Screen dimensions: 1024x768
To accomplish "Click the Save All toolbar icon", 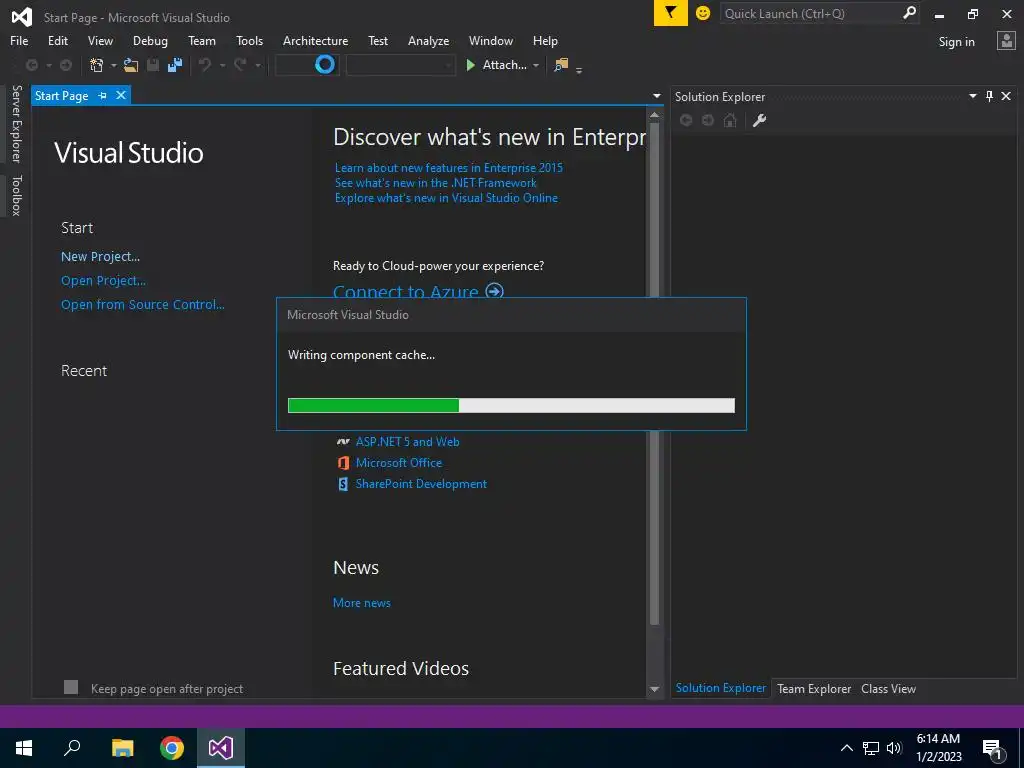I will pos(175,65).
